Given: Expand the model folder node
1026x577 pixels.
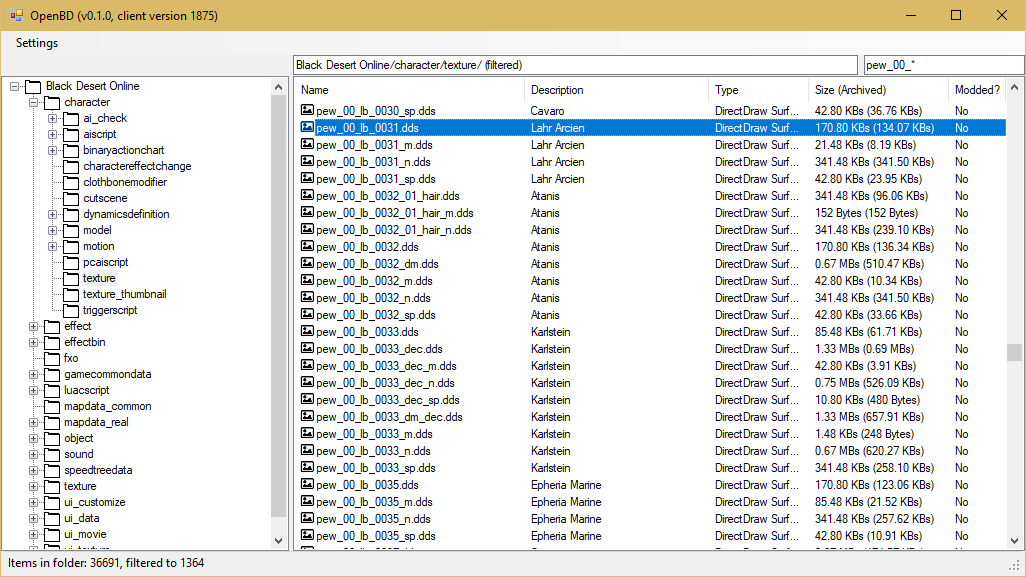Looking at the screenshot, I should [53, 230].
